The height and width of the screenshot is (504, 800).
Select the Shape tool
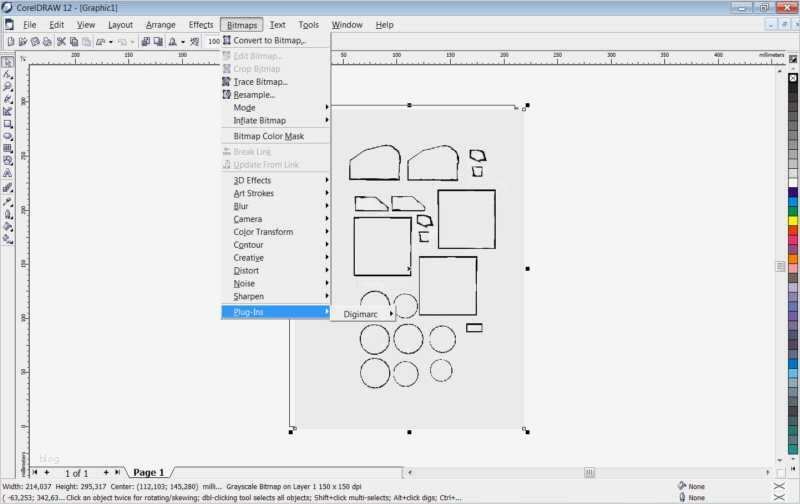[8, 74]
